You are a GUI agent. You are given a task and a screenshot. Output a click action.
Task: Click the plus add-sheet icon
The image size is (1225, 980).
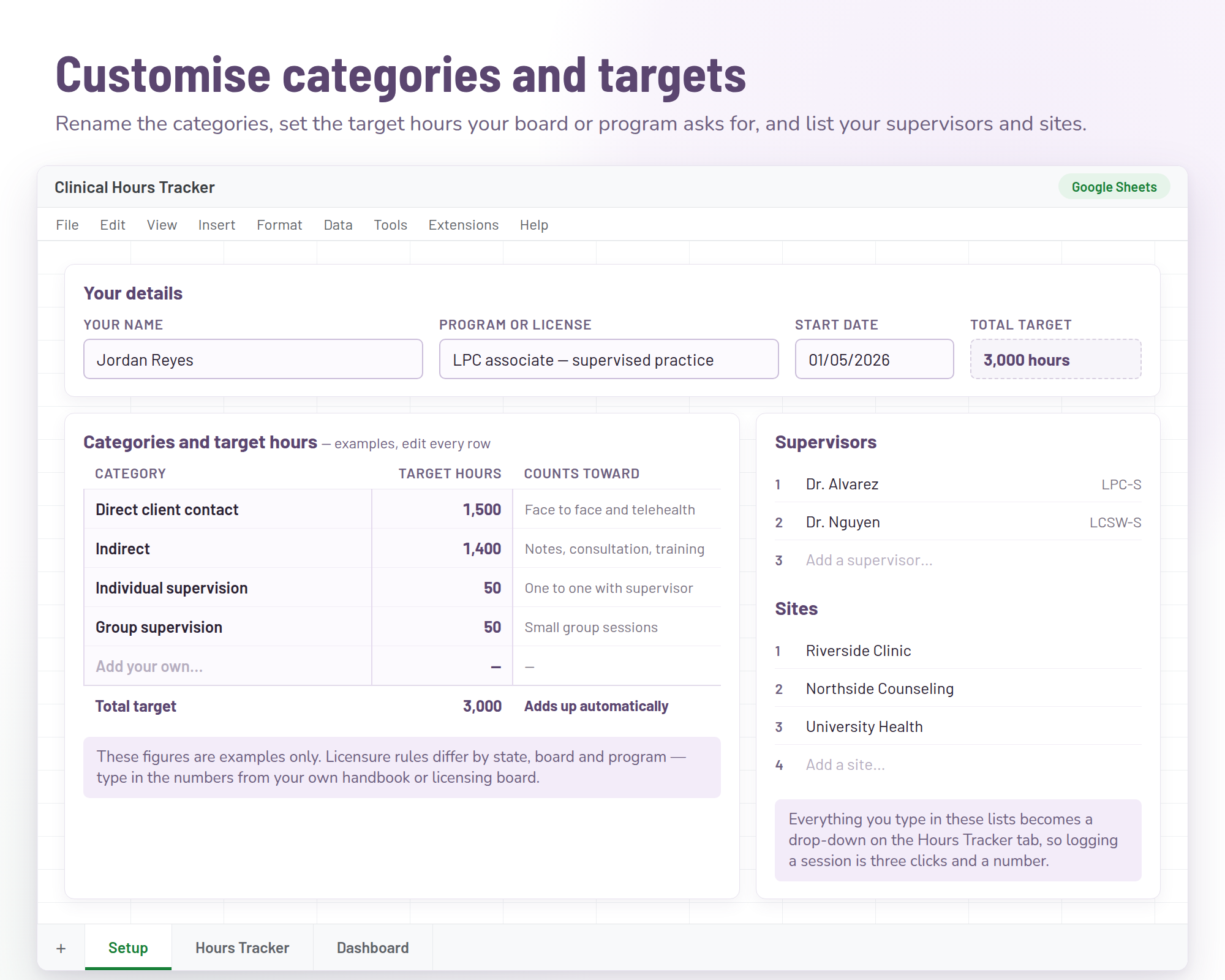[61, 948]
